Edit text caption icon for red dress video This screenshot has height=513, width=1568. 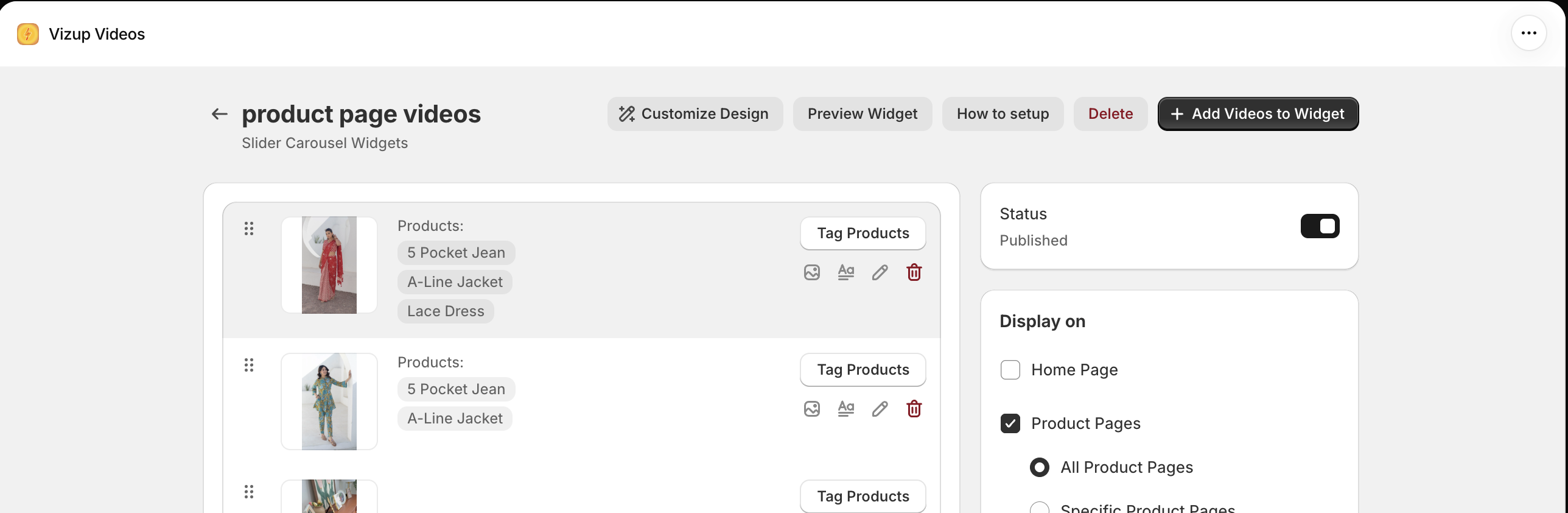pyautogui.click(x=846, y=272)
